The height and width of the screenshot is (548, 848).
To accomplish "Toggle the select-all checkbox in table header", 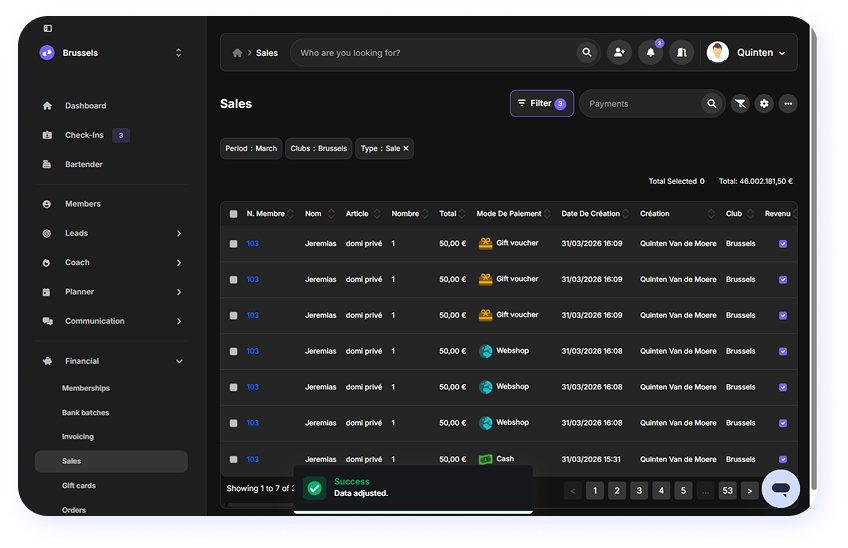I will coord(233,214).
